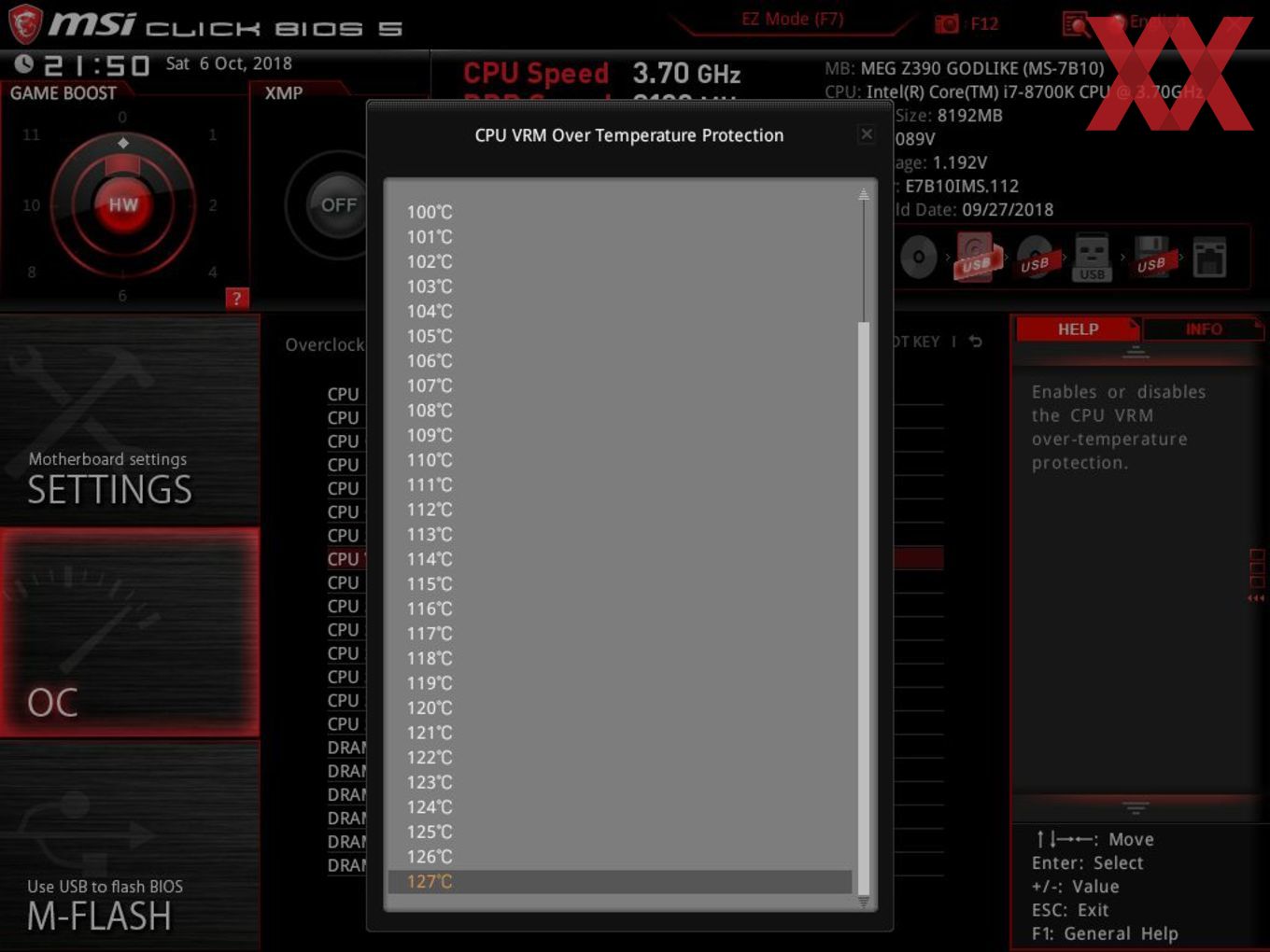Pick the 116°C protection value

coord(620,609)
